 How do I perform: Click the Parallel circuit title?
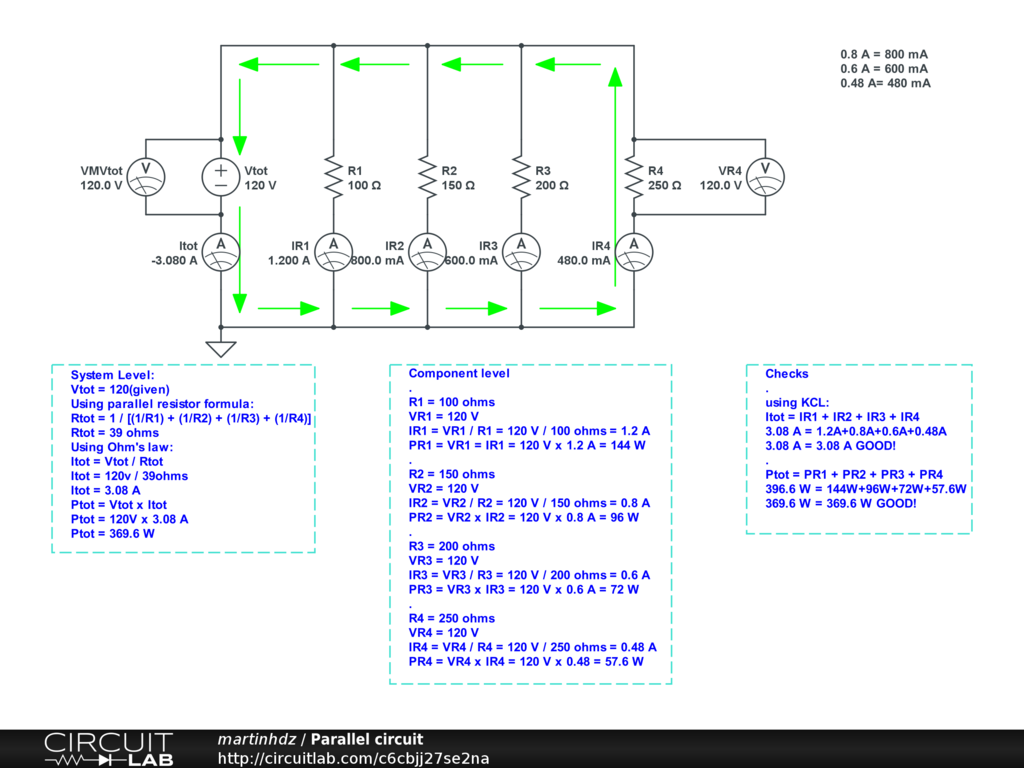367,740
